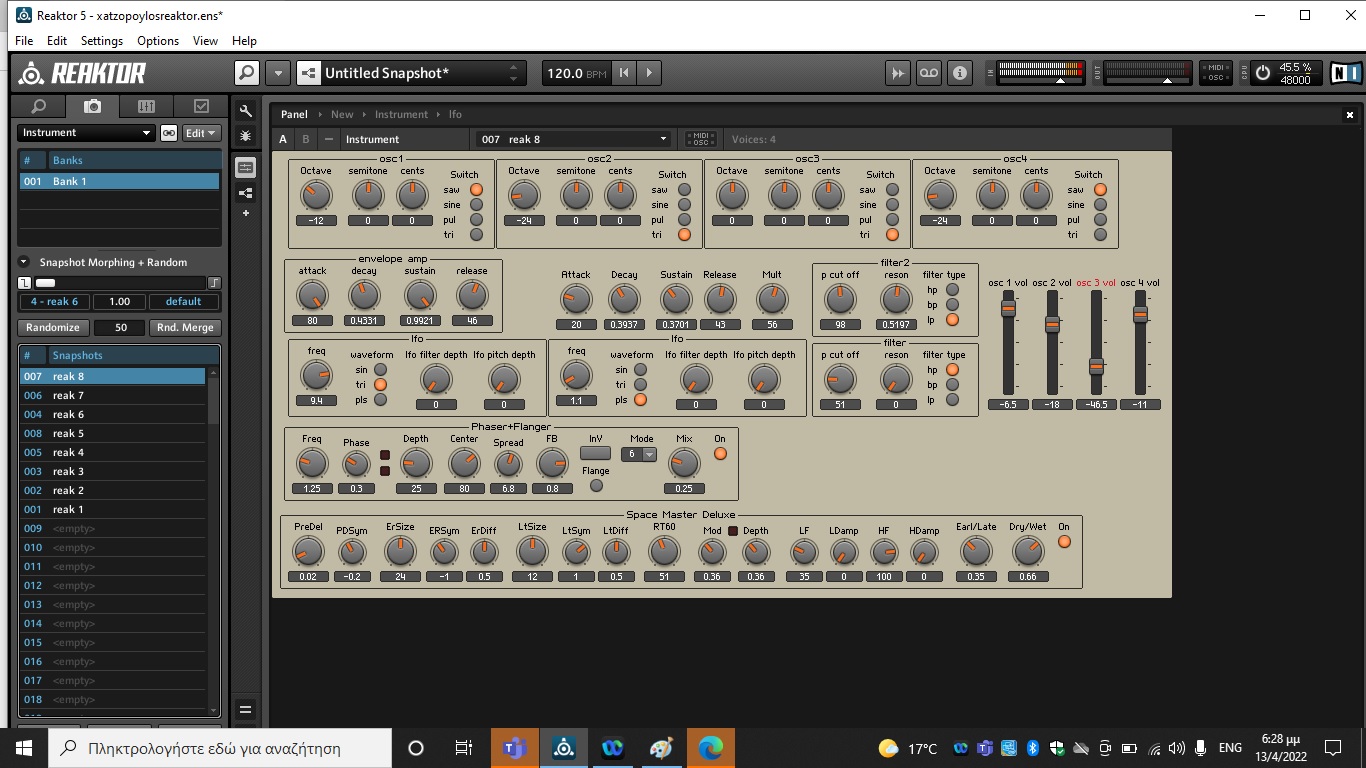
Task: Open the 007 reak 8 snapshot dropdown
Action: tap(574, 140)
